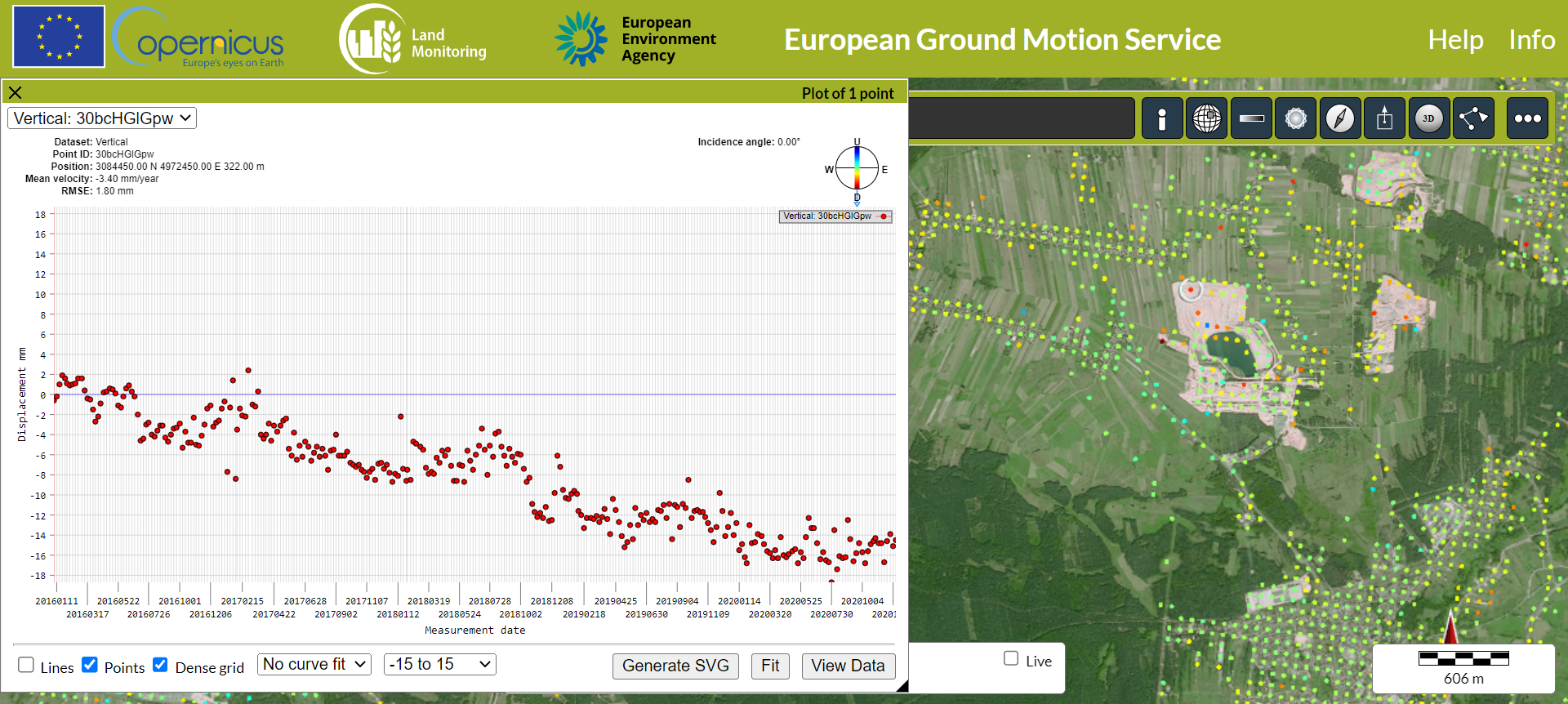Click the European Union flag logo
This screenshot has height=704, width=1568.
[59, 37]
